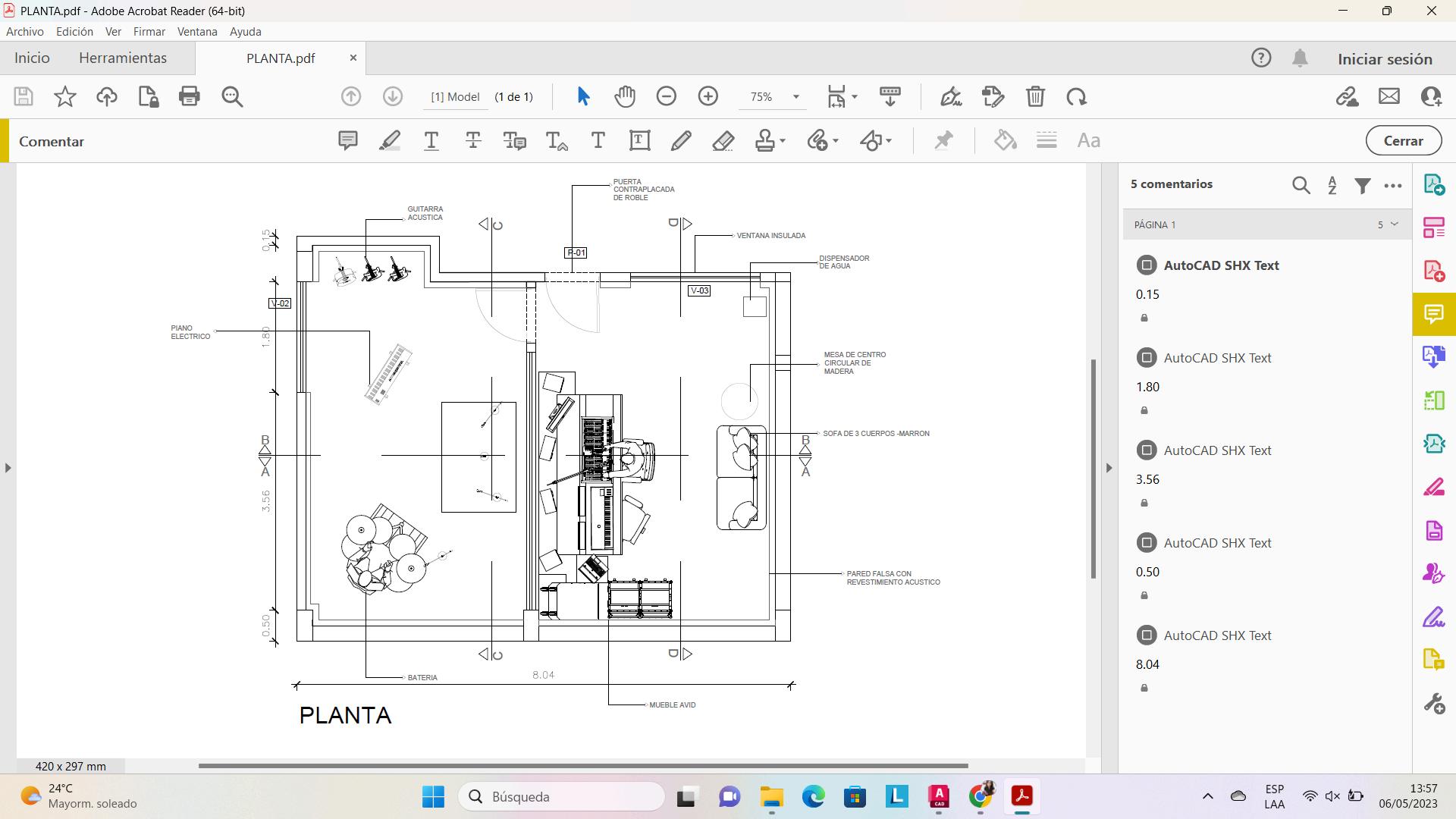1456x819 pixels.
Task: Click the hand pan tool
Action: pos(625,96)
